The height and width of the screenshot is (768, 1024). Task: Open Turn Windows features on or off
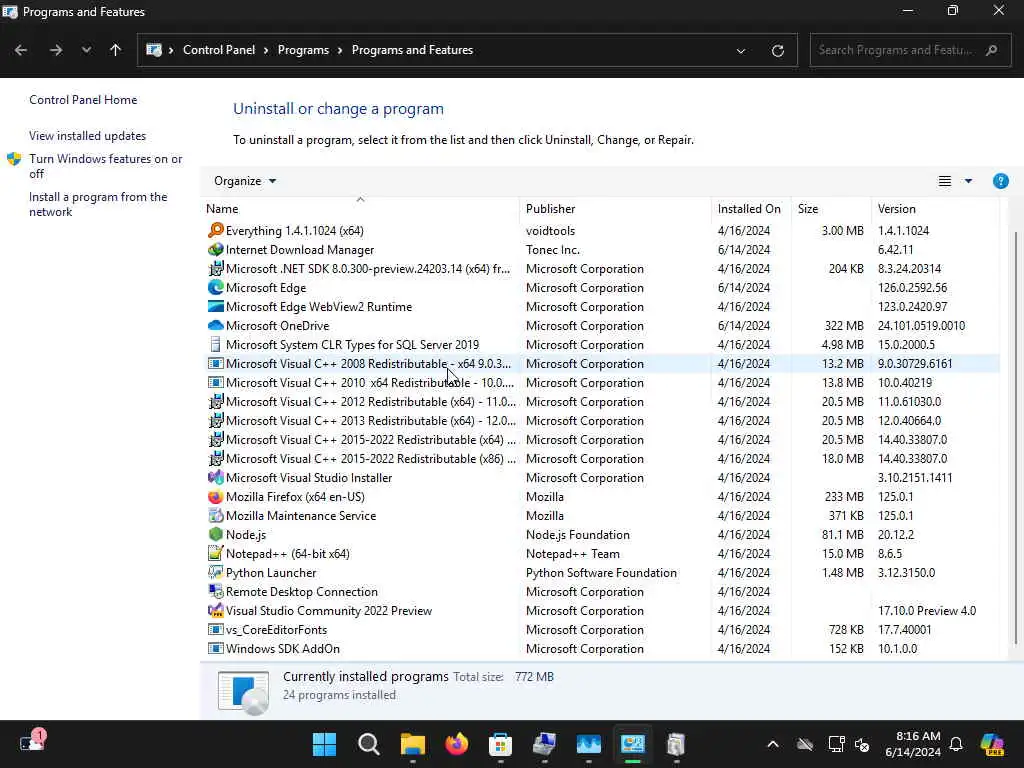tap(105, 166)
